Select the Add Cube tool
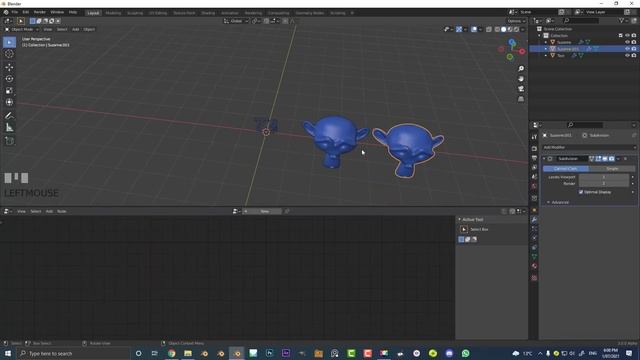This screenshot has width=640, height=360. pyautogui.click(x=9, y=141)
